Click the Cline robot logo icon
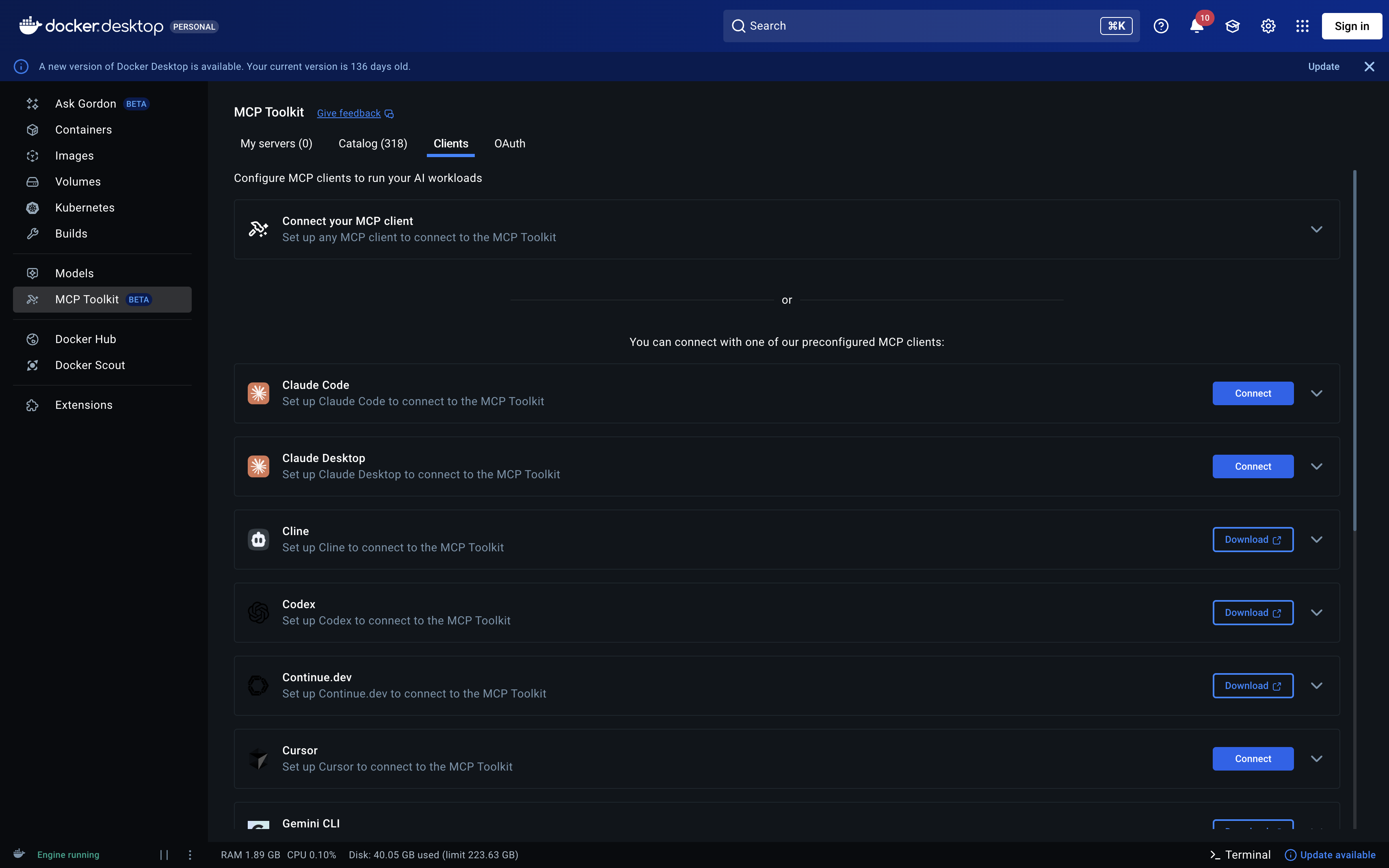 coord(258,540)
